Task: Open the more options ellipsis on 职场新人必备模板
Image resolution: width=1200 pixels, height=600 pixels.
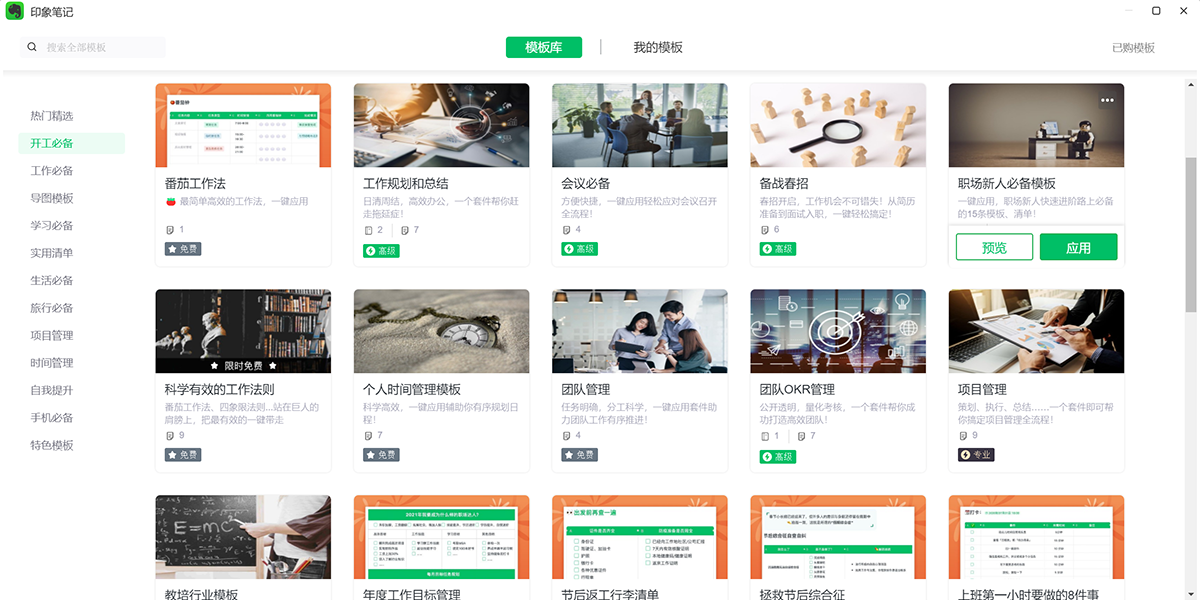Action: (x=1107, y=100)
